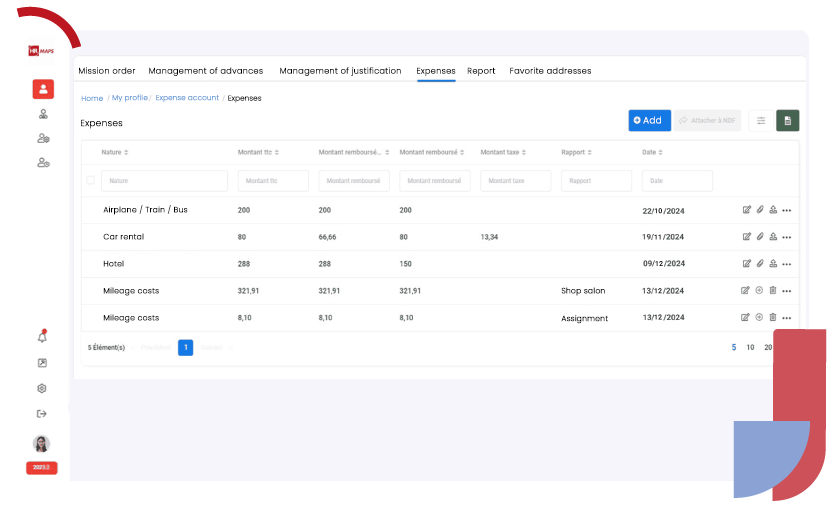Click the Shop salon report cell
Viewport: 832px width, 510px height.
583,291
